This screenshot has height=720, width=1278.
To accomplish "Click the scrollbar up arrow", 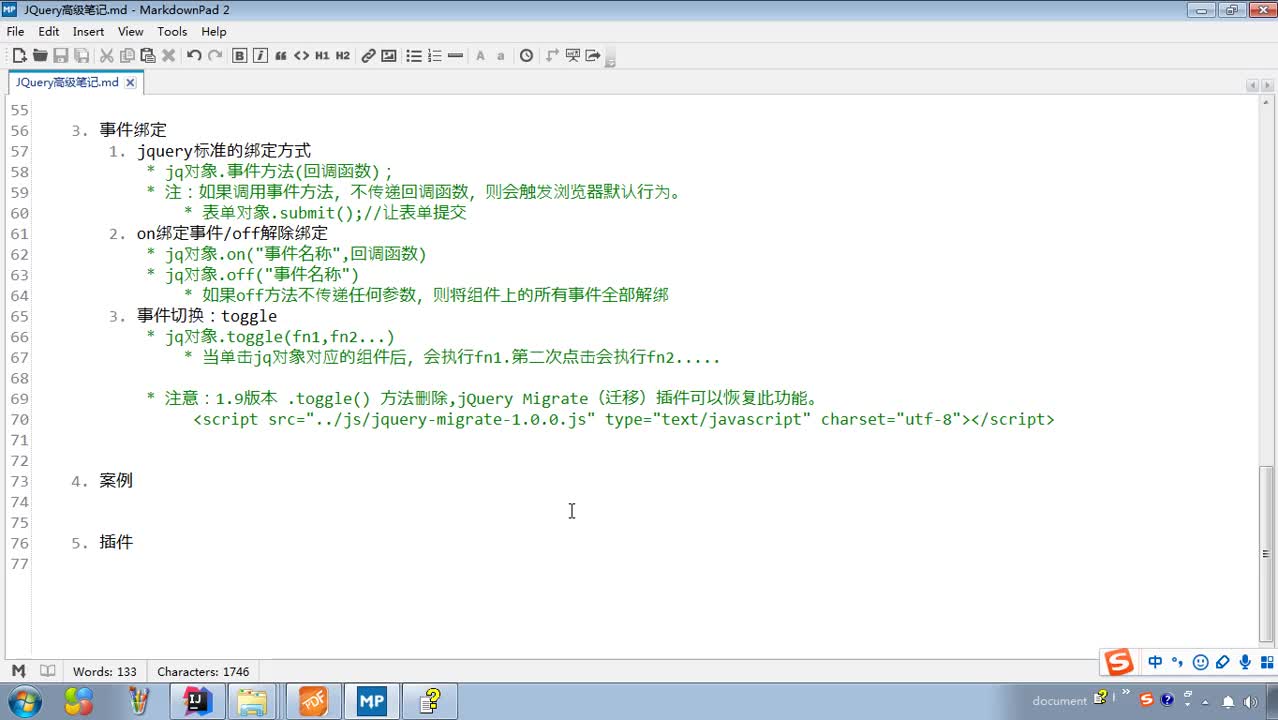I will [x=1266, y=103].
